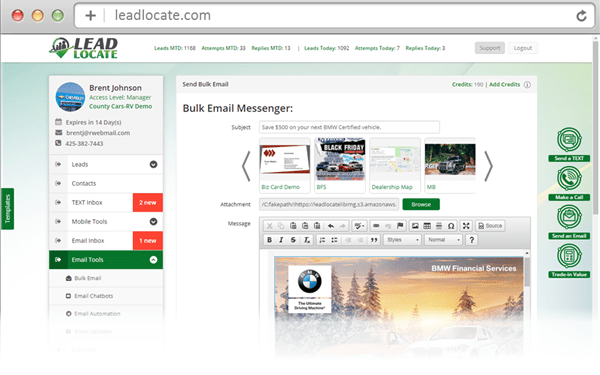Apply strikethrough formatting
This screenshot has height=375, width=600.
[x=293, y=240]
